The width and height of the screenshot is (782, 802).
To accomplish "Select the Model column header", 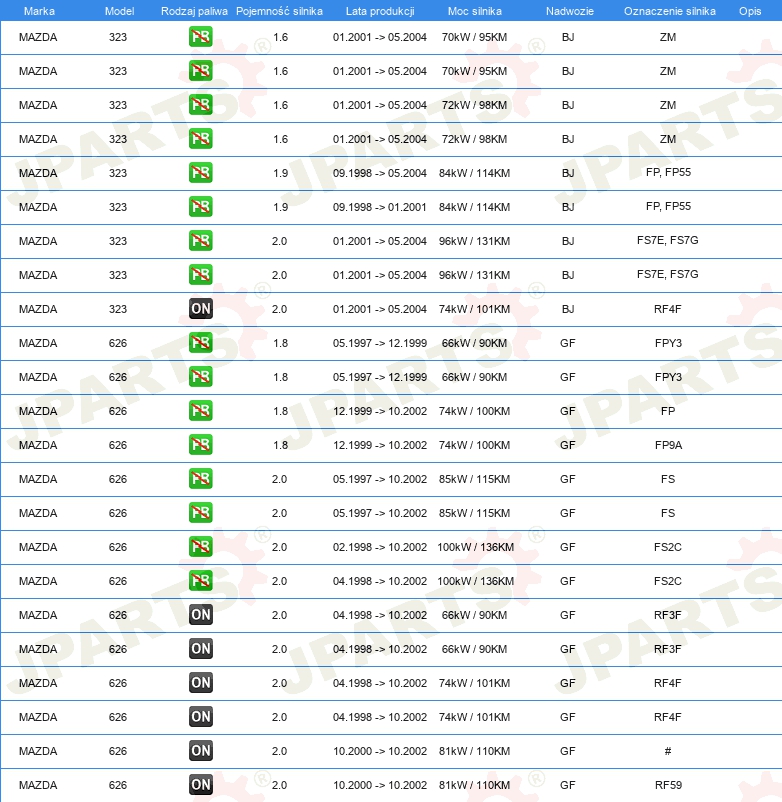I will click(119, 11).
